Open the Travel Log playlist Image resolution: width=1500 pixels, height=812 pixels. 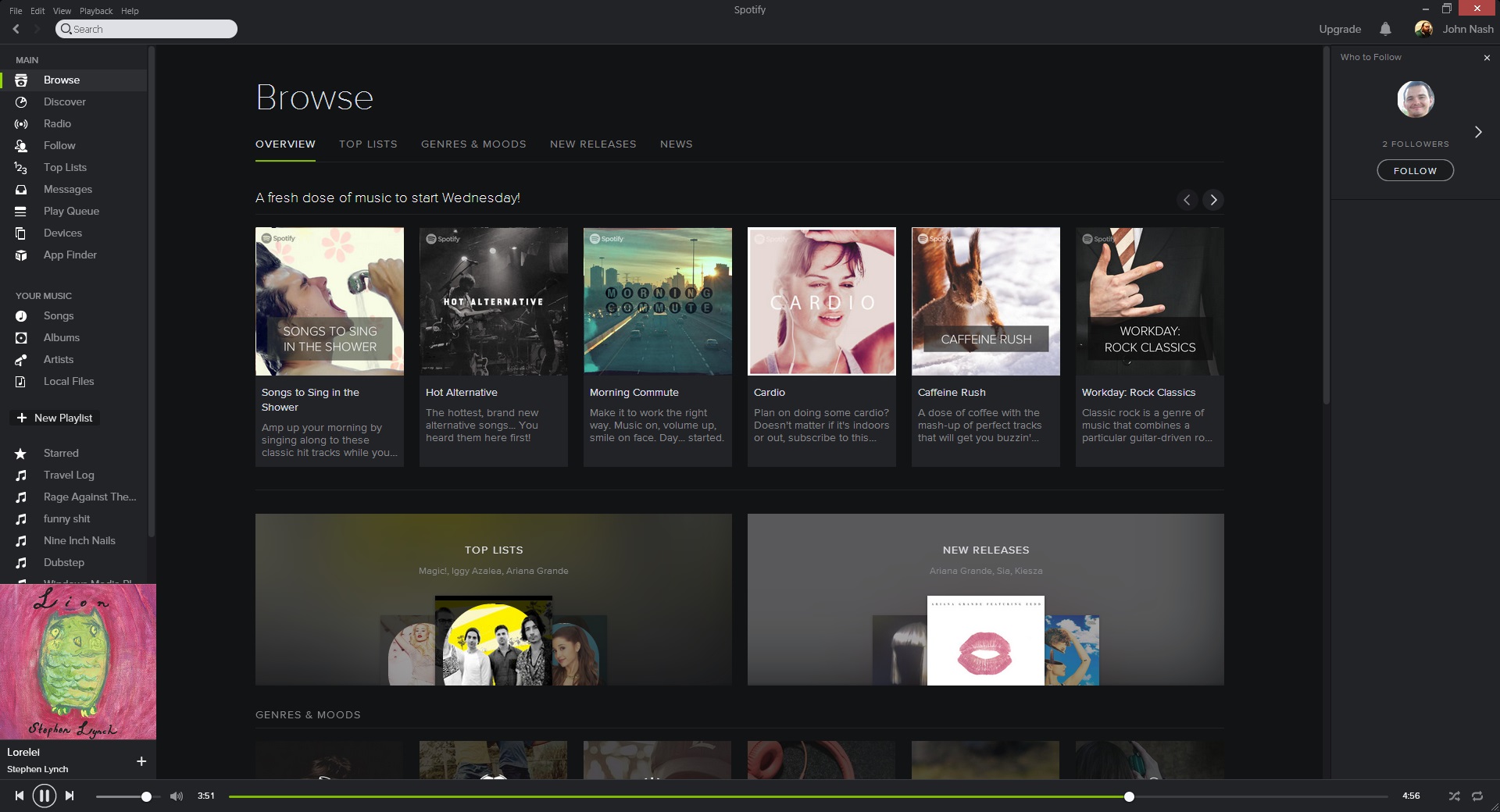[x=69, y=475]
